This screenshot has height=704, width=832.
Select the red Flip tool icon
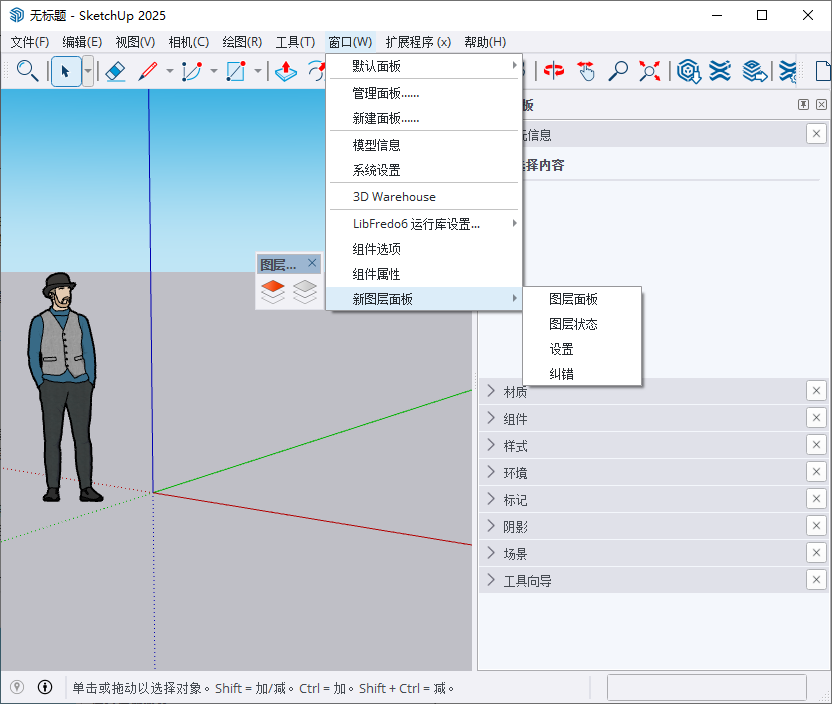(x=554, y=71)
